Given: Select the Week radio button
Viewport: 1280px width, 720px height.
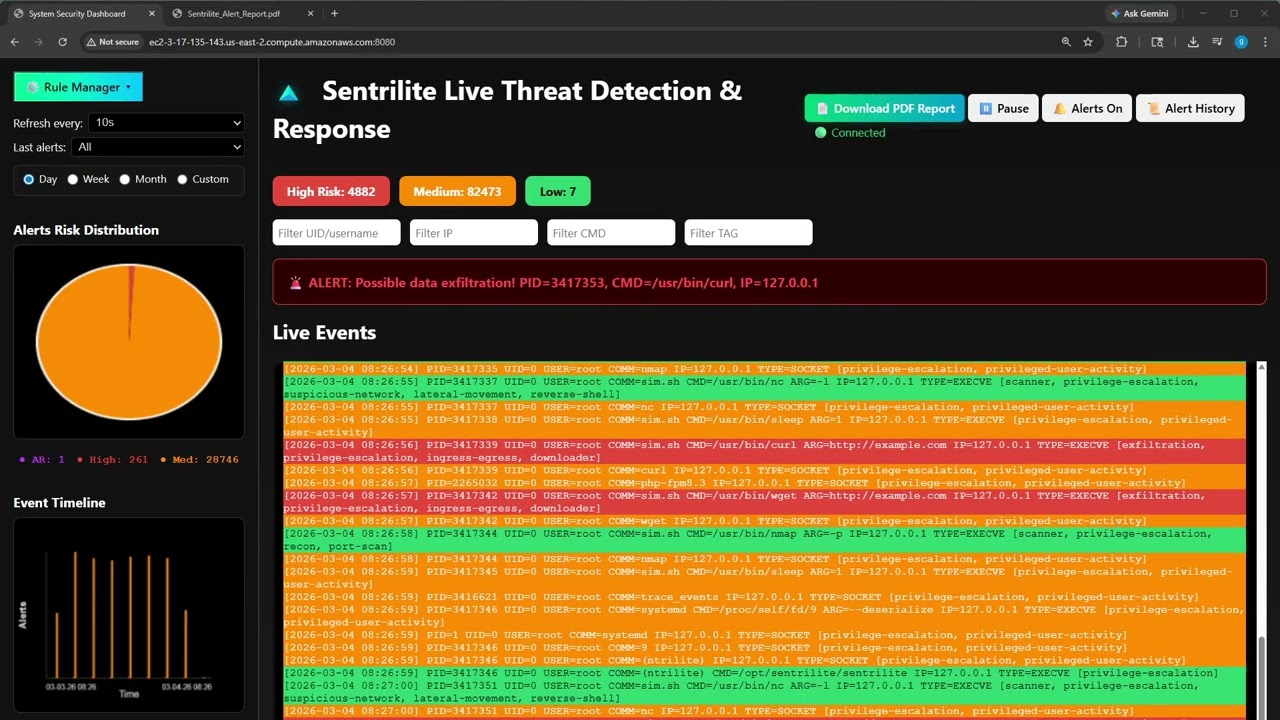Looking at the screenshot, I should (72, 179).
